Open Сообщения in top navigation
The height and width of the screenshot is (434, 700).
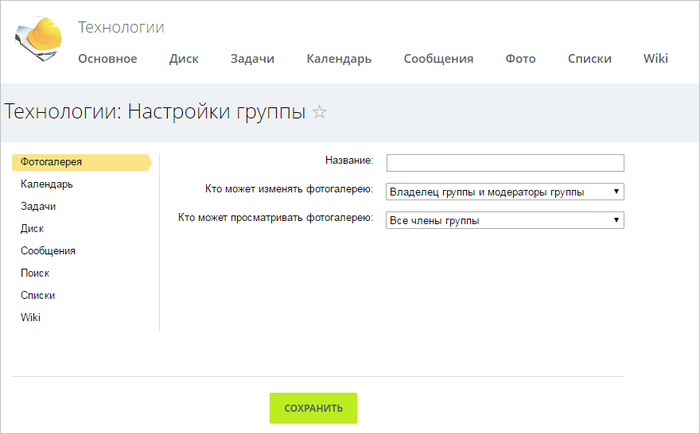438,58
